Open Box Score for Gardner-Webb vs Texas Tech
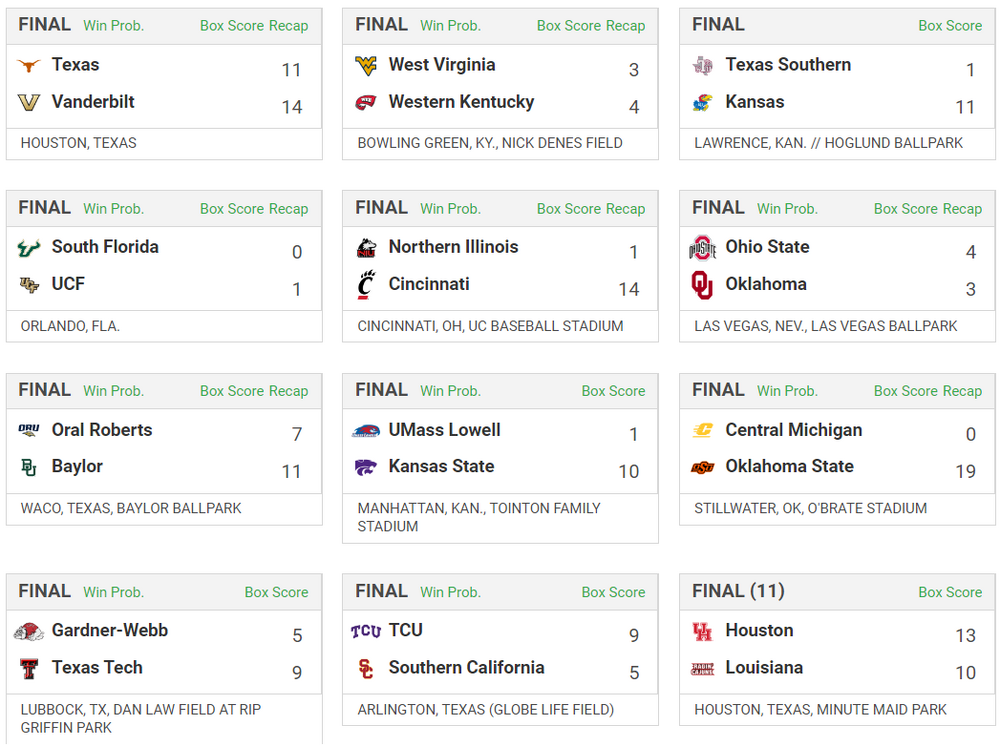Screen dimensions: 1000x746 pos(276,592)
